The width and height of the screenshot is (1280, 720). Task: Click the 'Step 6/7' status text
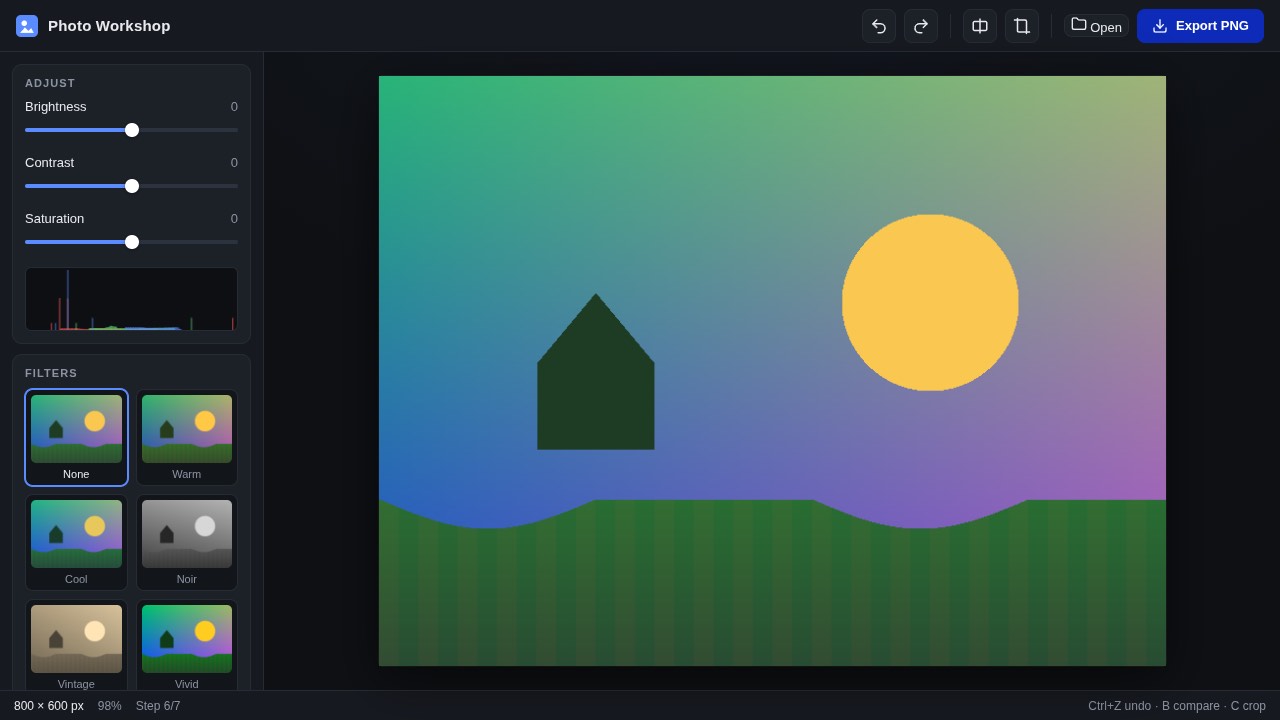(x=158, y=706)
